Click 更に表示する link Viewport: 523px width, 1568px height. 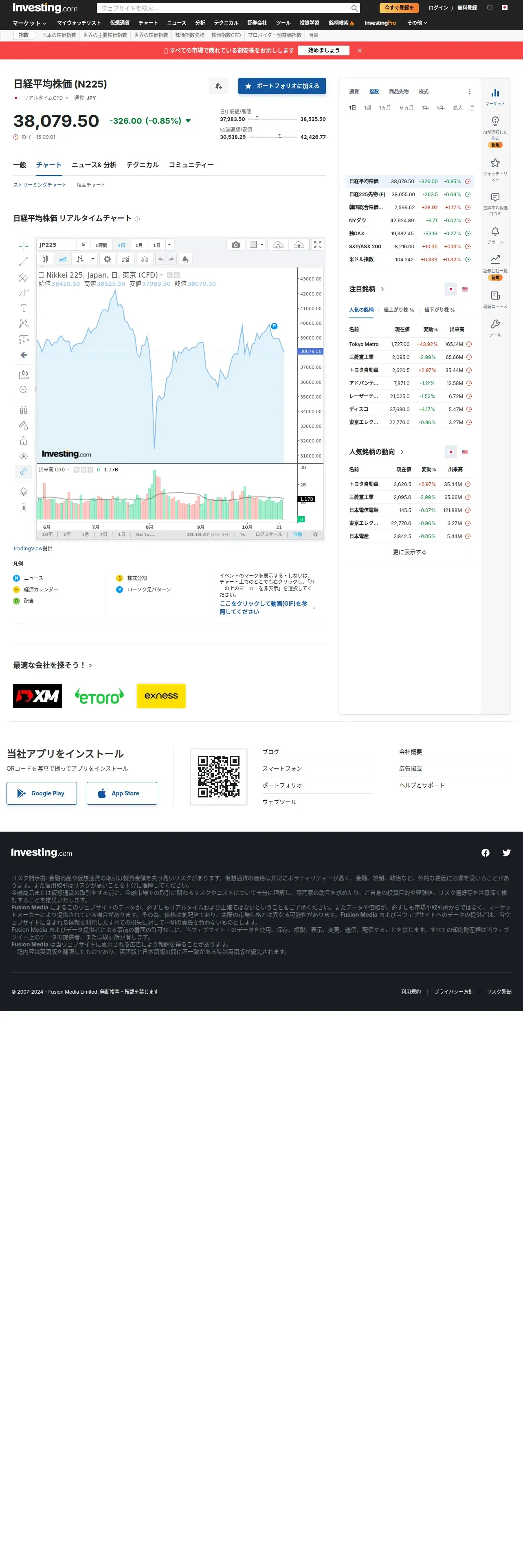(x=410, y=552)
